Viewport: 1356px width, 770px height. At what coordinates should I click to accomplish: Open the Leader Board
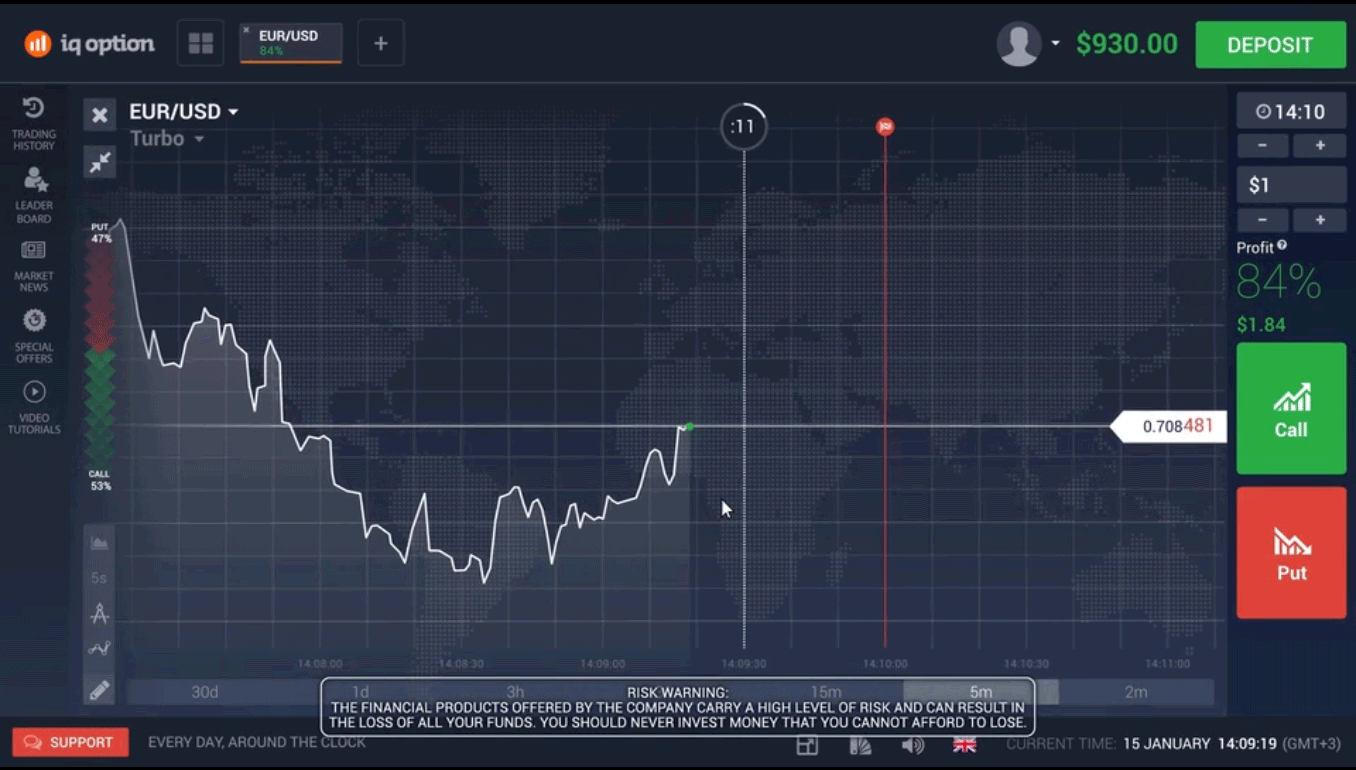pyautogui.click(x=34, y=195)
